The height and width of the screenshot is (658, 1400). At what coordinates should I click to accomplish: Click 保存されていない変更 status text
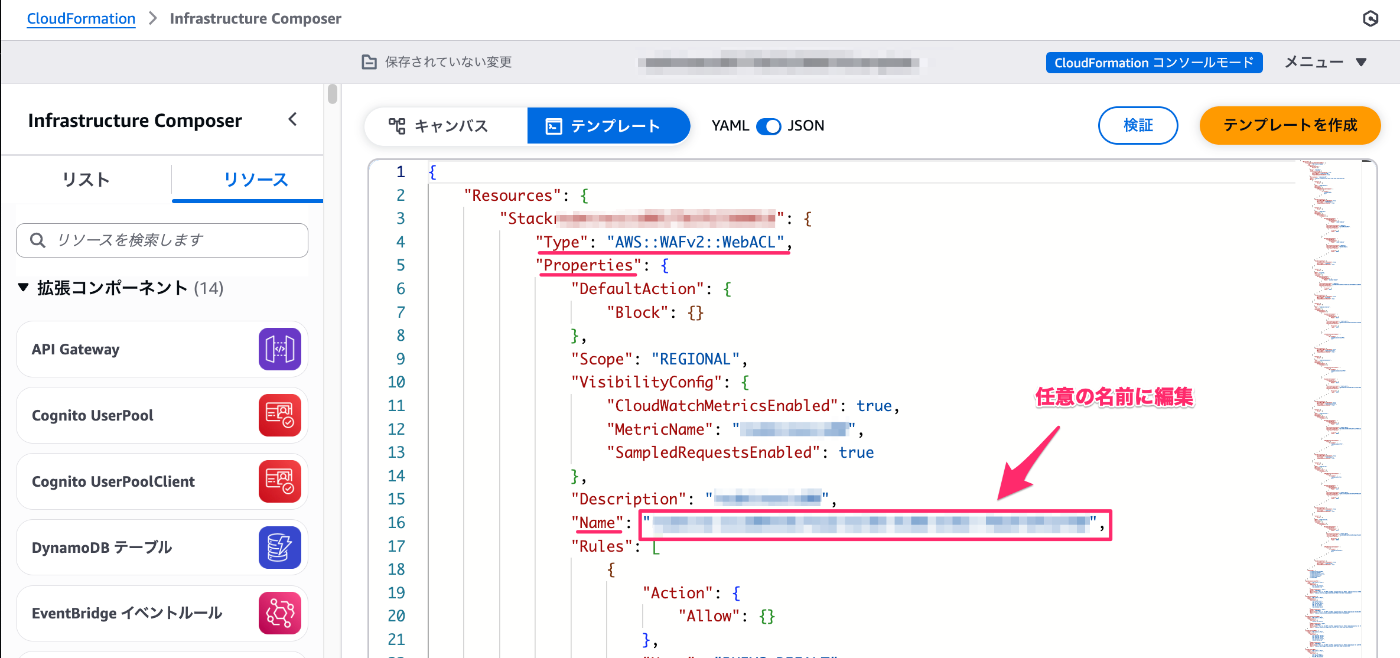tap(448, 62)
